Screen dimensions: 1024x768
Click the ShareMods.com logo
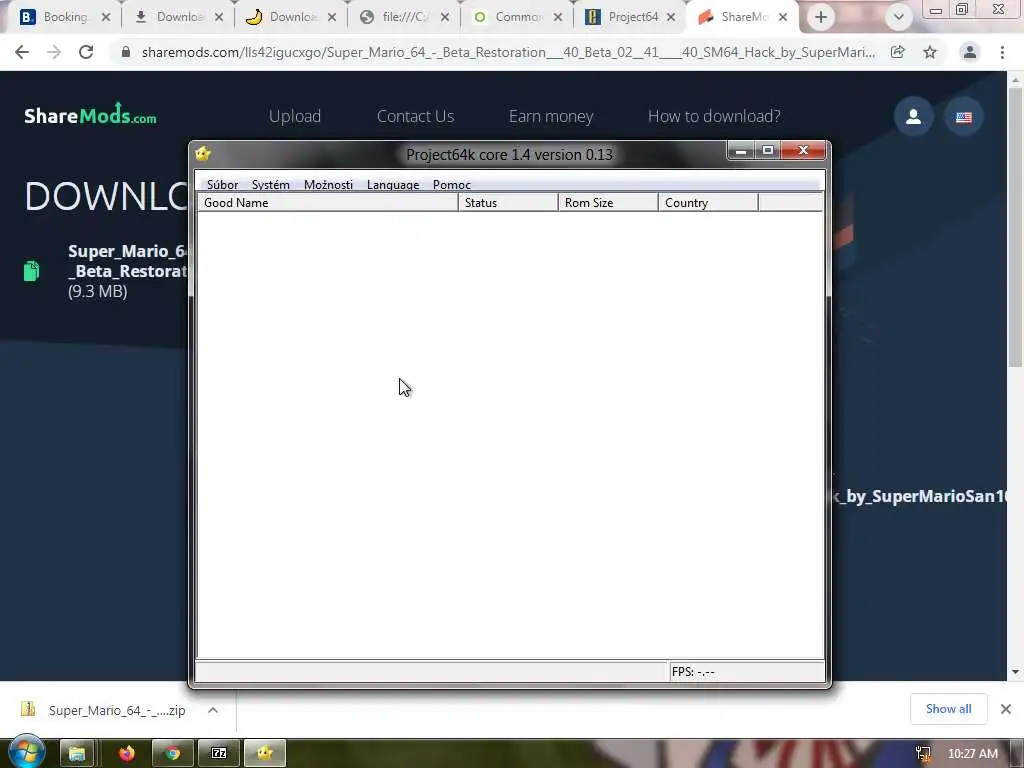[x=90, y=115]
